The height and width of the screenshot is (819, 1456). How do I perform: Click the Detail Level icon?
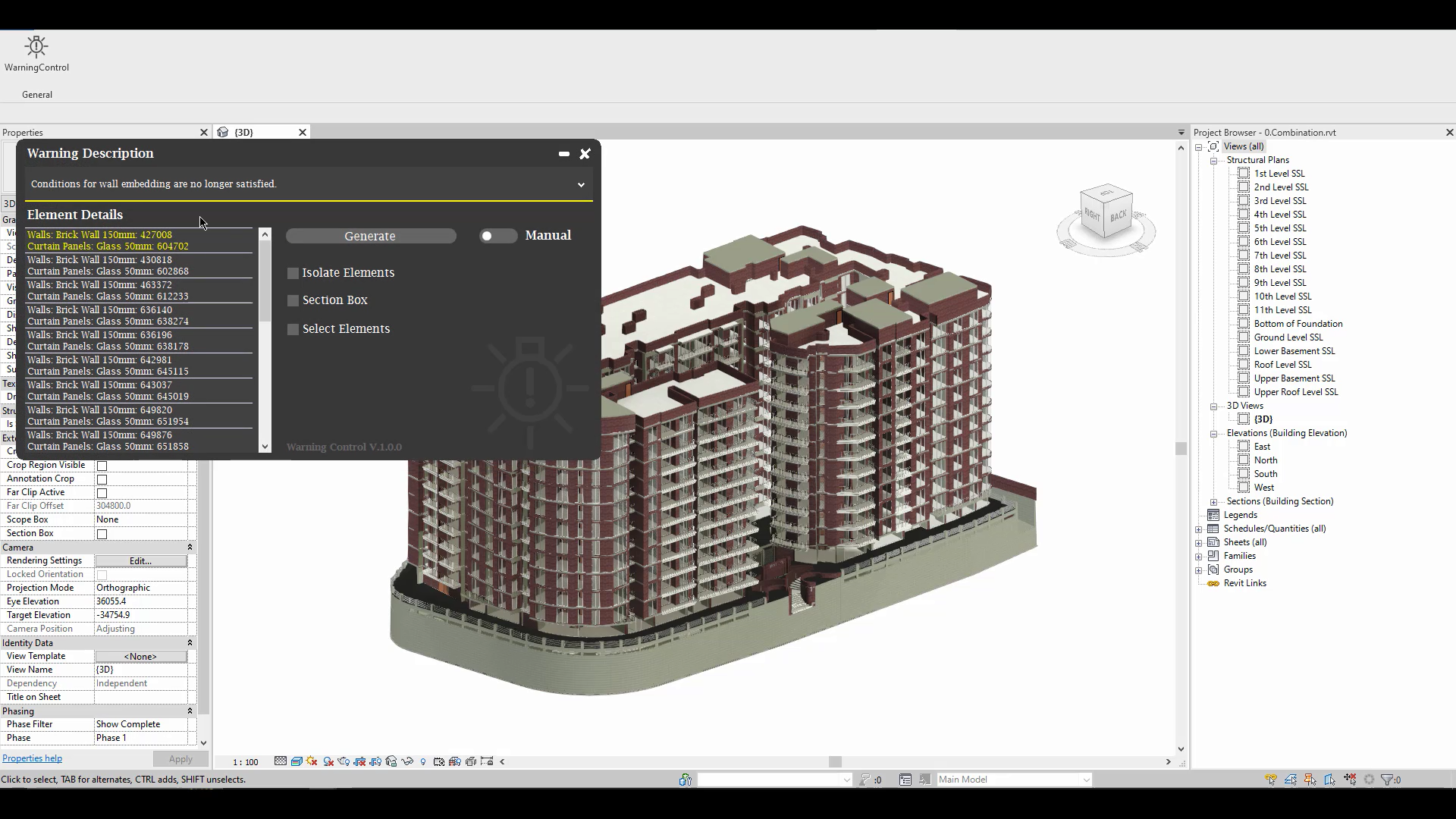[x=281, y=761]
